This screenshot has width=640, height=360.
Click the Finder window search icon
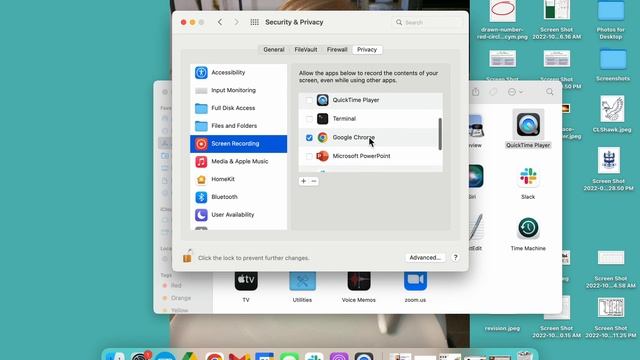550,92
